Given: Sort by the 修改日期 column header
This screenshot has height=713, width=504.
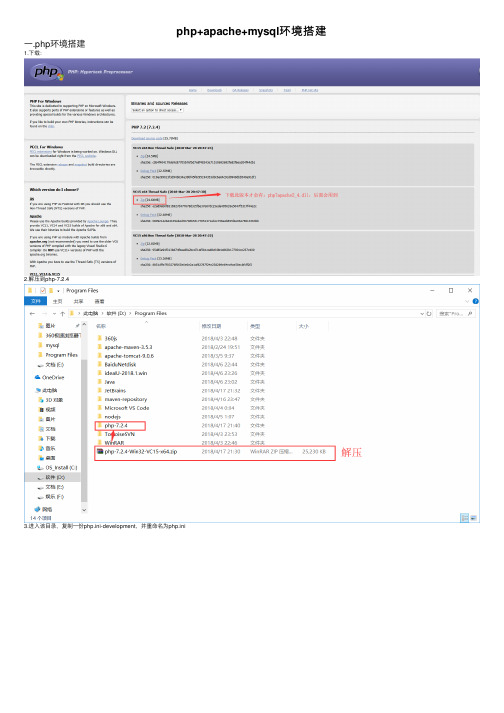Looking at the screenshot, I should click(x=211, y=326).
